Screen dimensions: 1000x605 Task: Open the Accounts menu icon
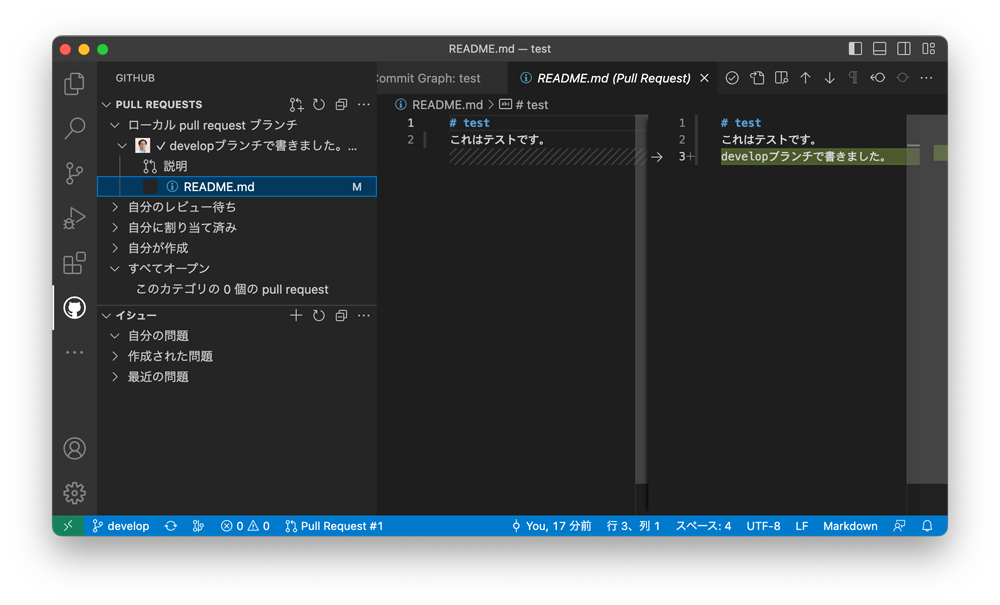75,448
